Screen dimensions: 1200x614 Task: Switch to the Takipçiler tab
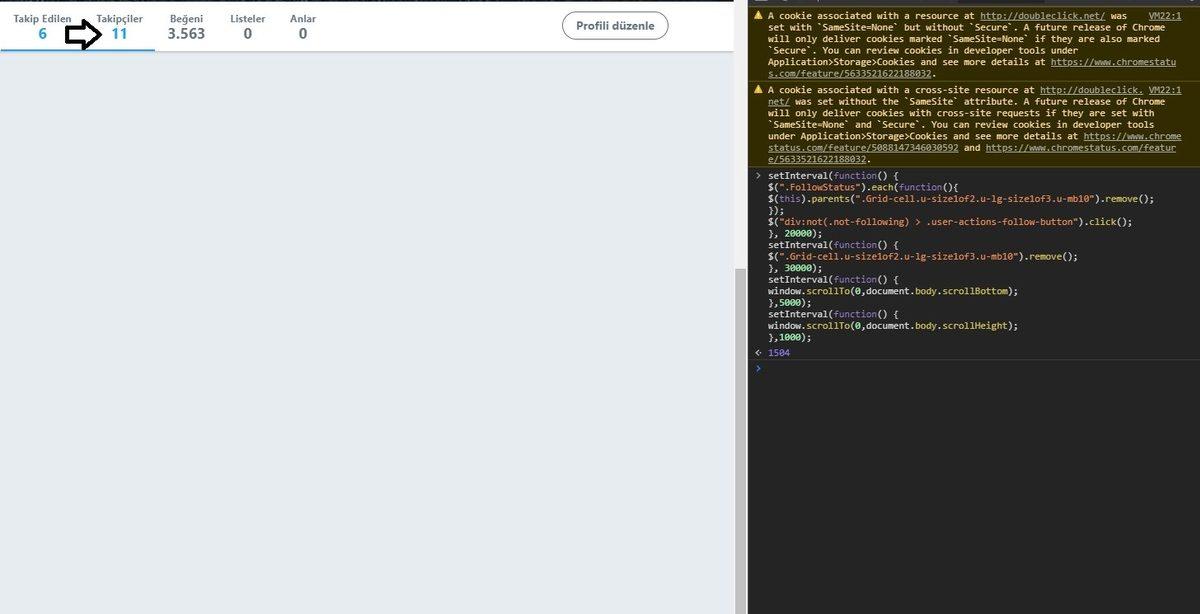[x=119, y=27]
